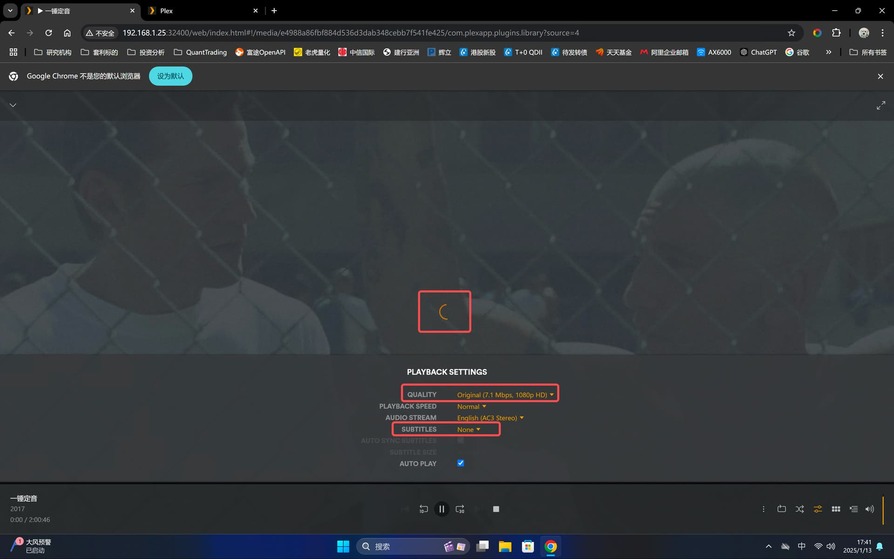894x559 pixels.
Task: Open the 建行亚洲 bookmark
Action: coord(401,52)
